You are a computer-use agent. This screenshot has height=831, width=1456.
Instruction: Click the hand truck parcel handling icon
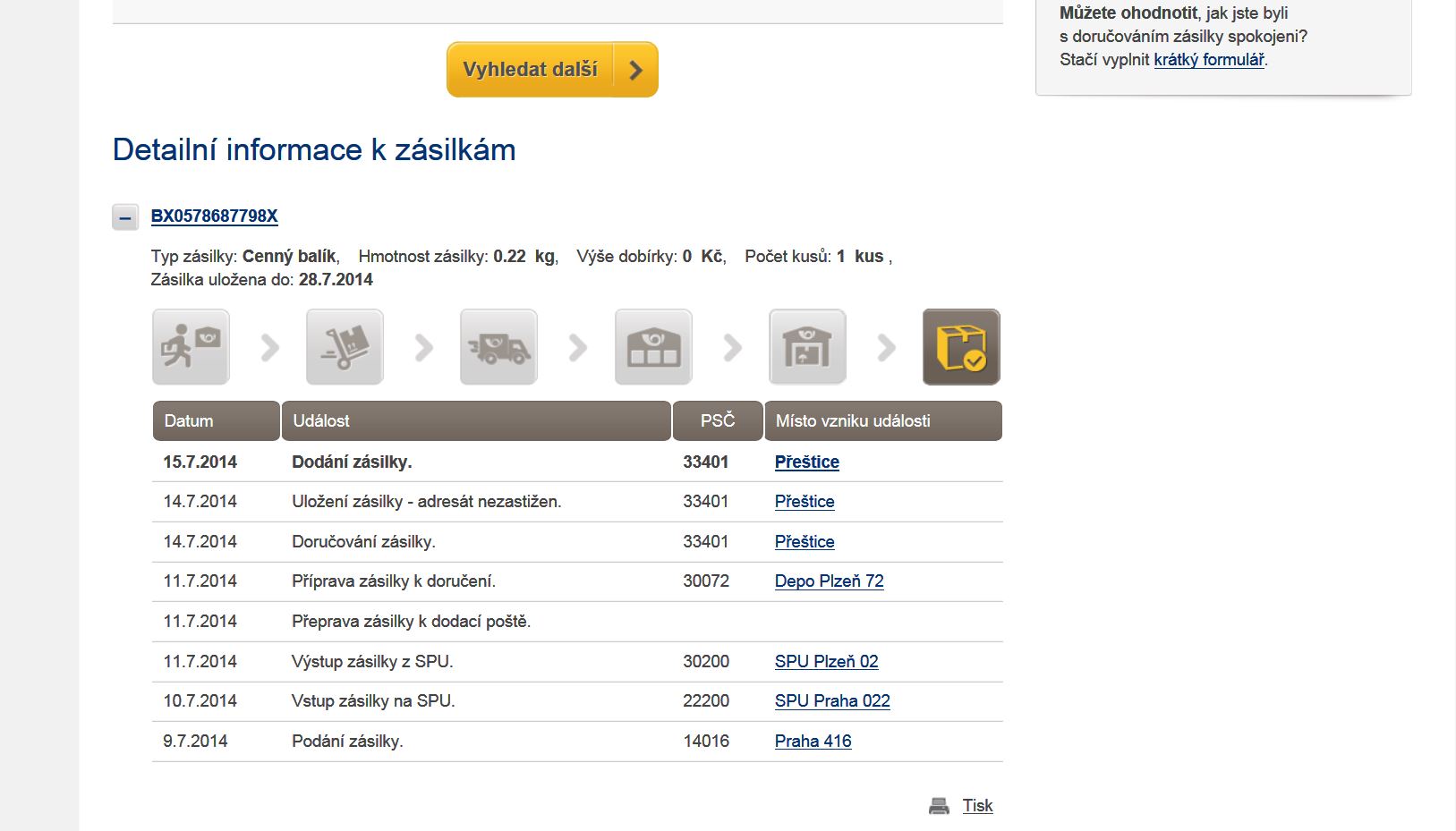[x=345, y=347]
